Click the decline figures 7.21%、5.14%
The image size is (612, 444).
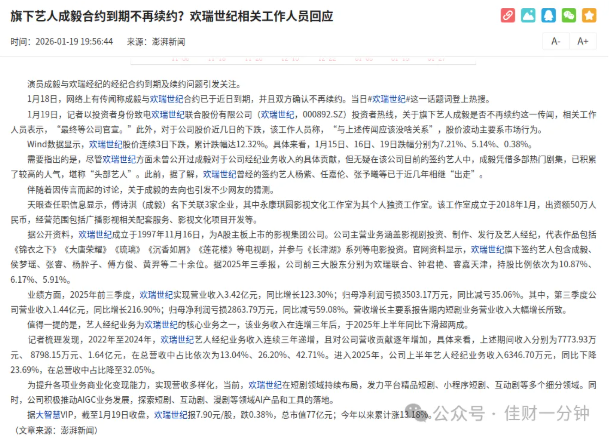[x=467, y=144]
